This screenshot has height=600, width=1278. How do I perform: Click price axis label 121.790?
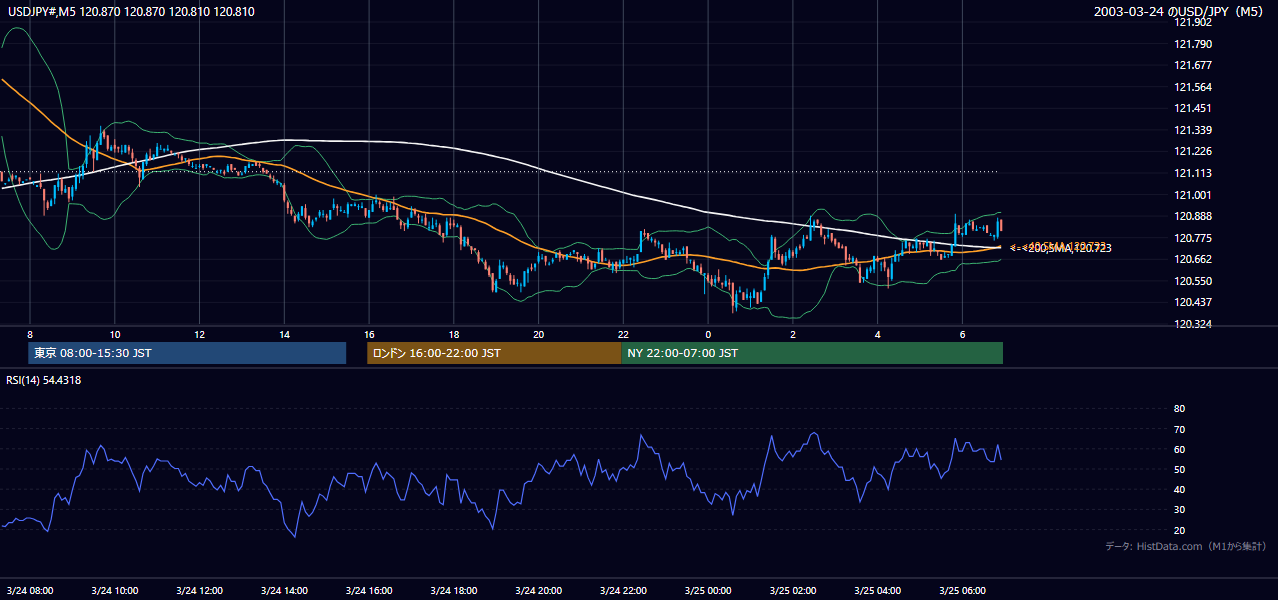pyautogui.click(x=1191, y=44)
